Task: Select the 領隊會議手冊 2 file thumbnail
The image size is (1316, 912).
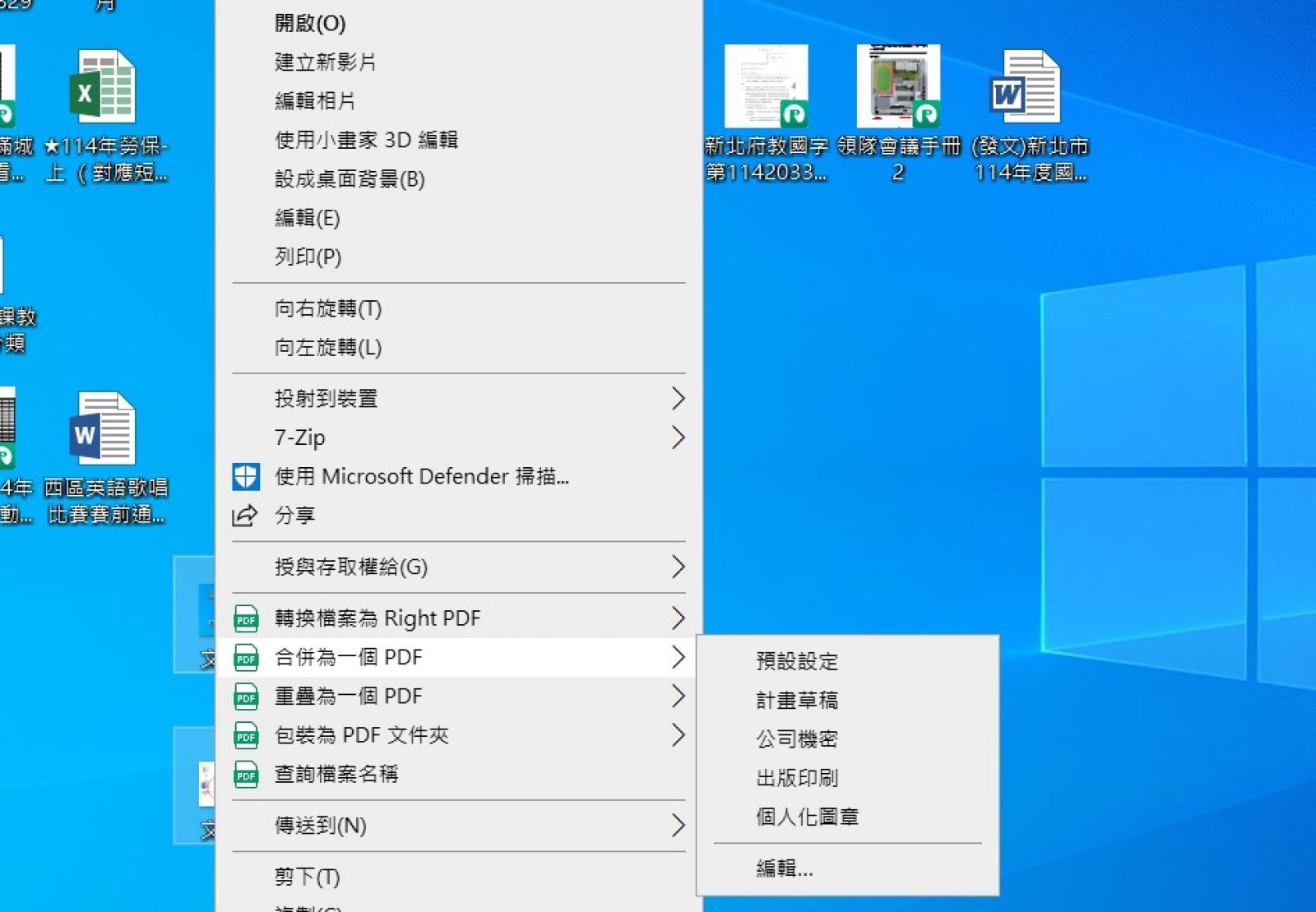Action: click(x=898, y=87)
